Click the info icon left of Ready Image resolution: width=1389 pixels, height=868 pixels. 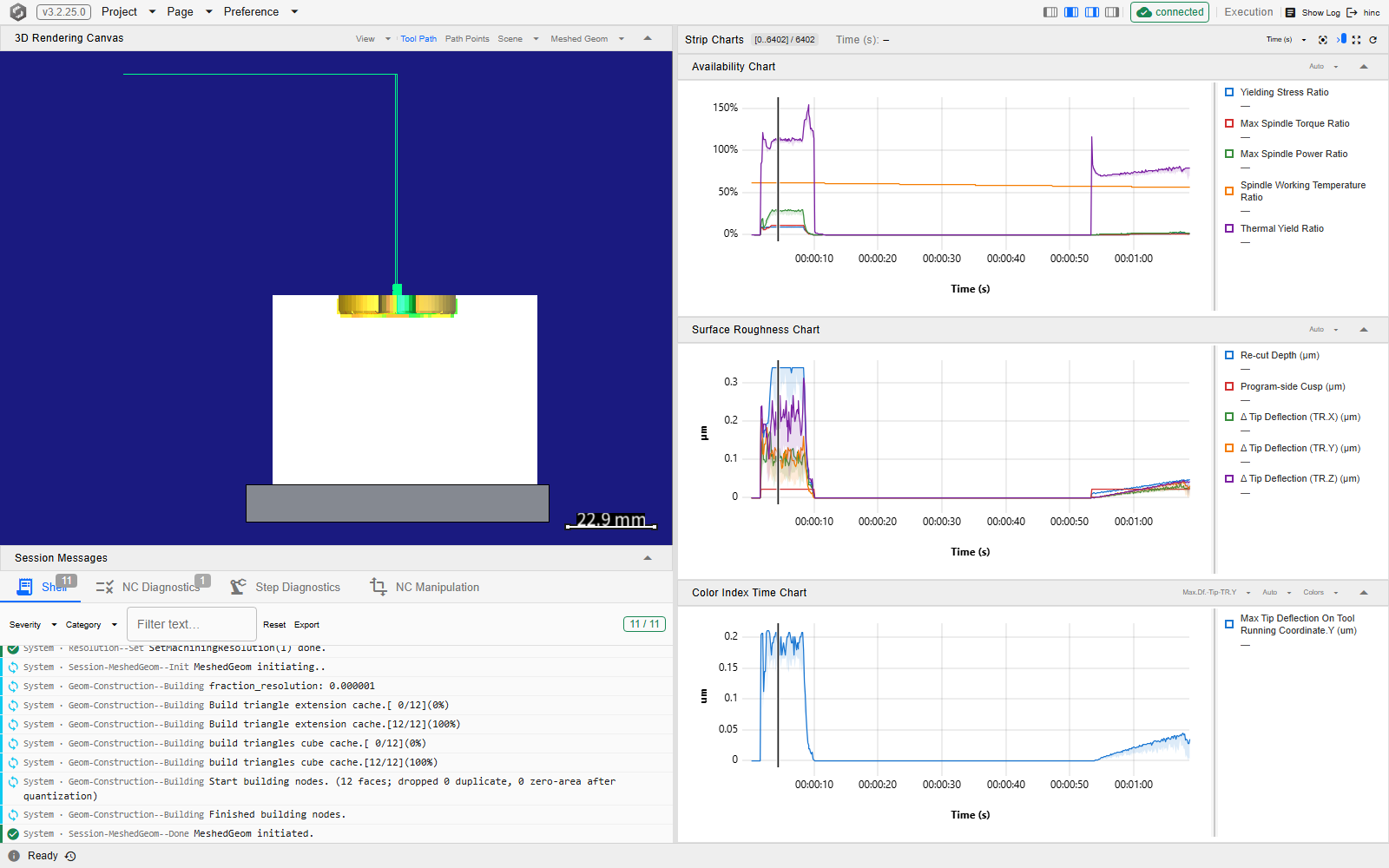tap(14, 856)
